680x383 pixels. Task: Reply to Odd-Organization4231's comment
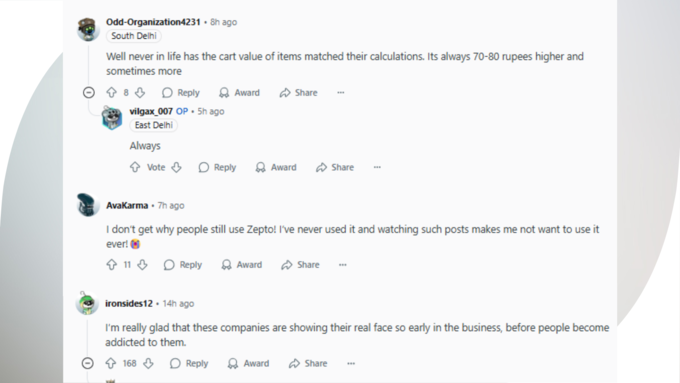click(x=181, y=92)
